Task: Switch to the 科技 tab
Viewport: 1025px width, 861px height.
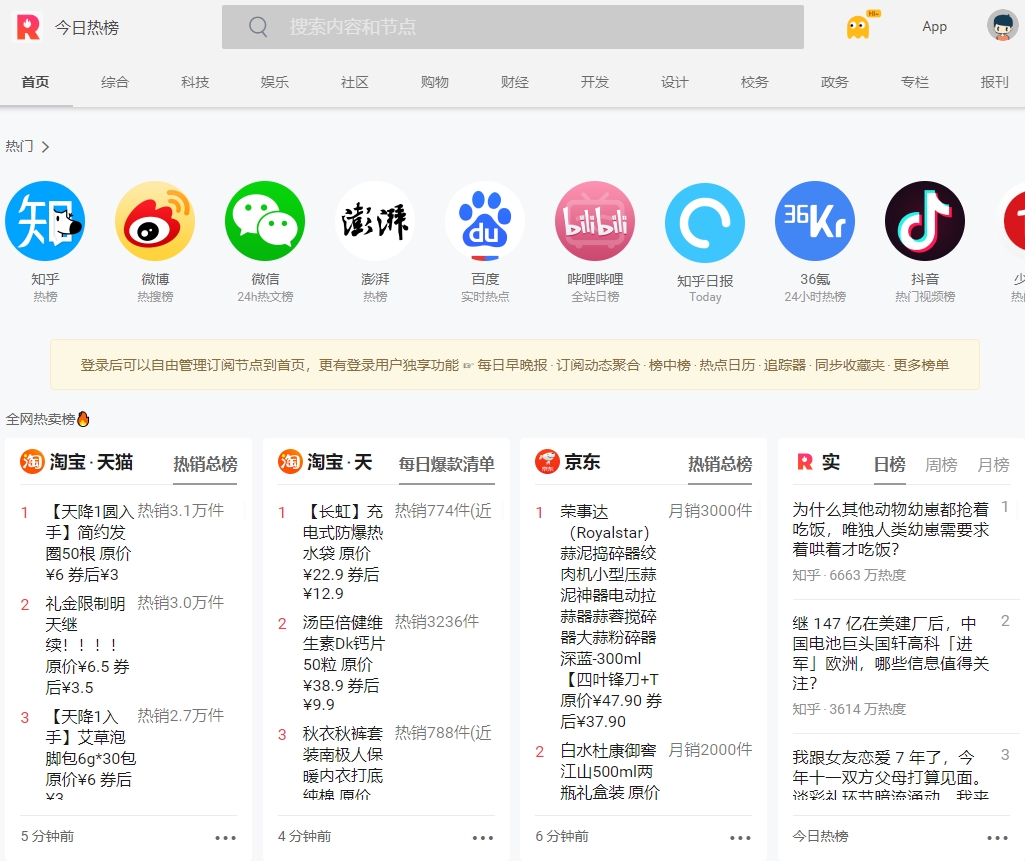Action: [195, 82]
